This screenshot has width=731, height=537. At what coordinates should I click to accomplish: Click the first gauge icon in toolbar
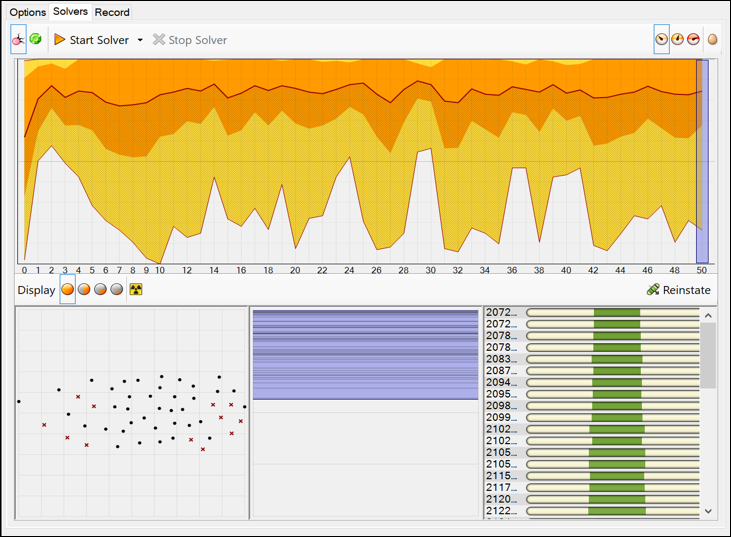661,40
